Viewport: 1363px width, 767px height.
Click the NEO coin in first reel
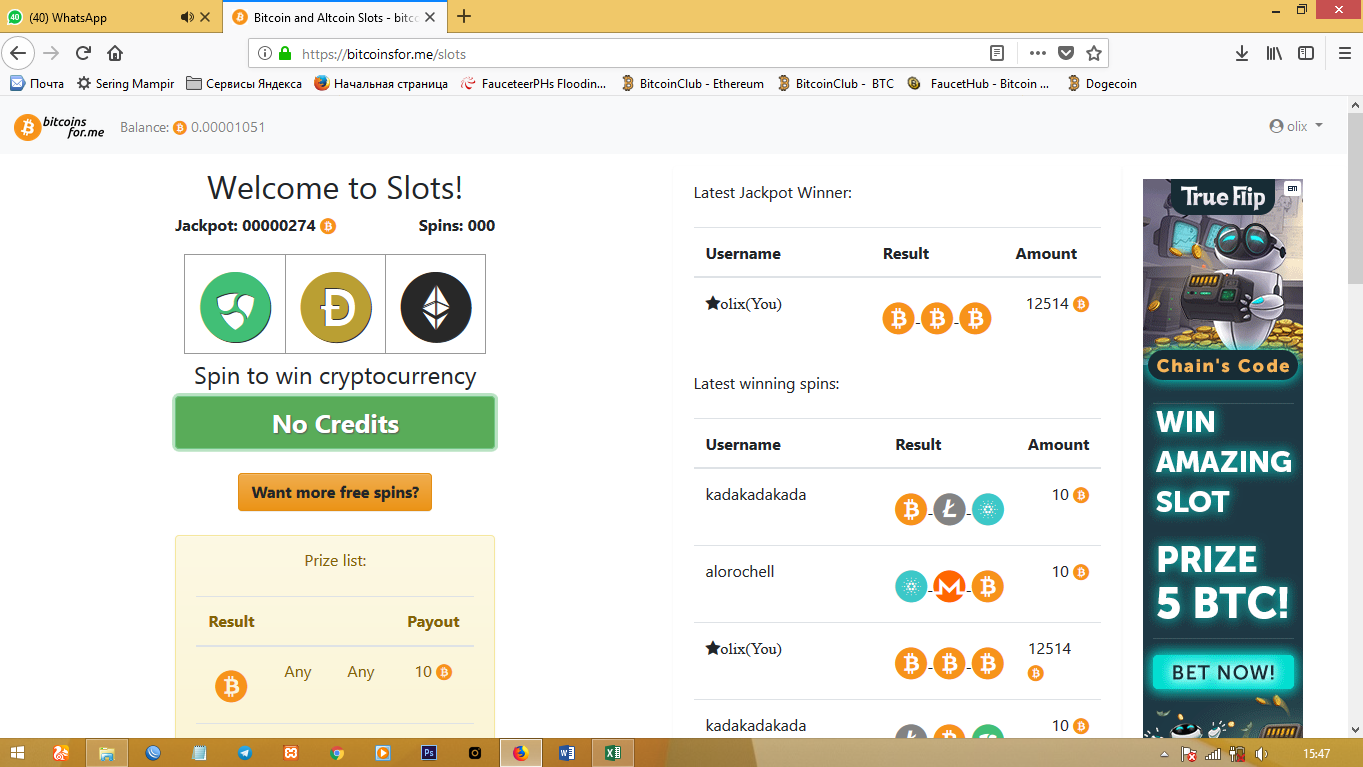coord(236,307)
